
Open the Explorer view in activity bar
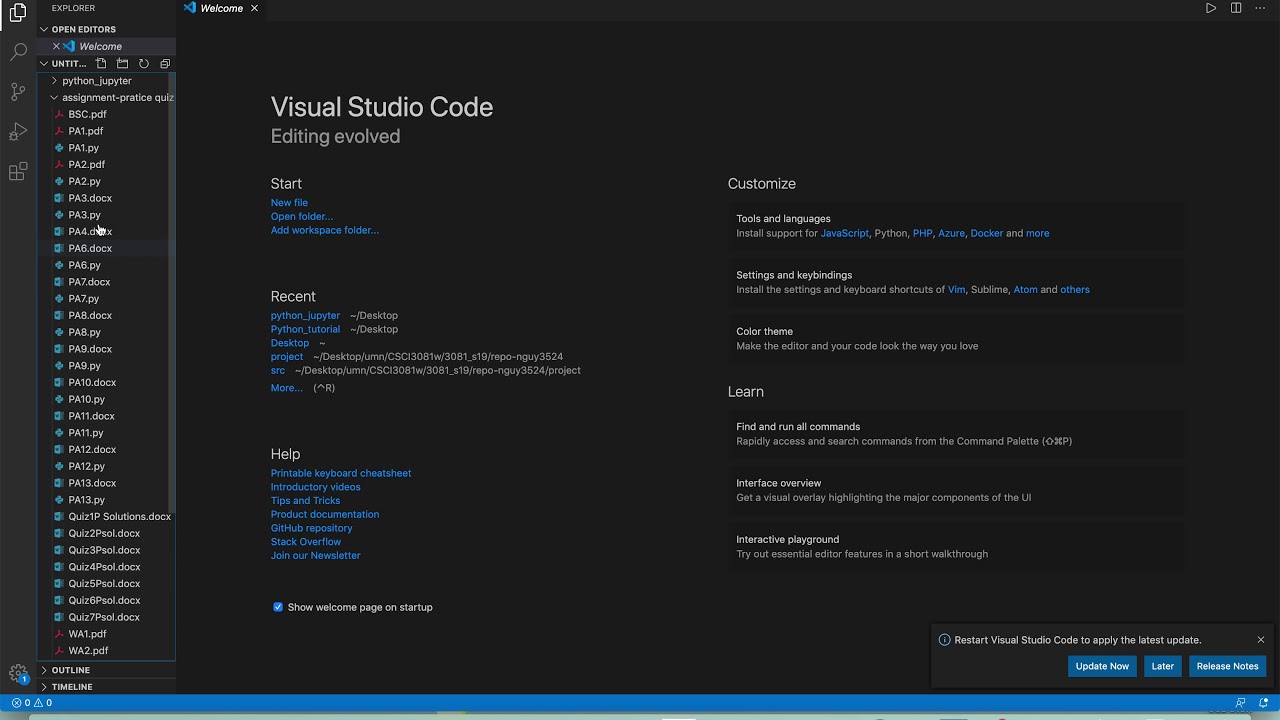tap(18, 13)
